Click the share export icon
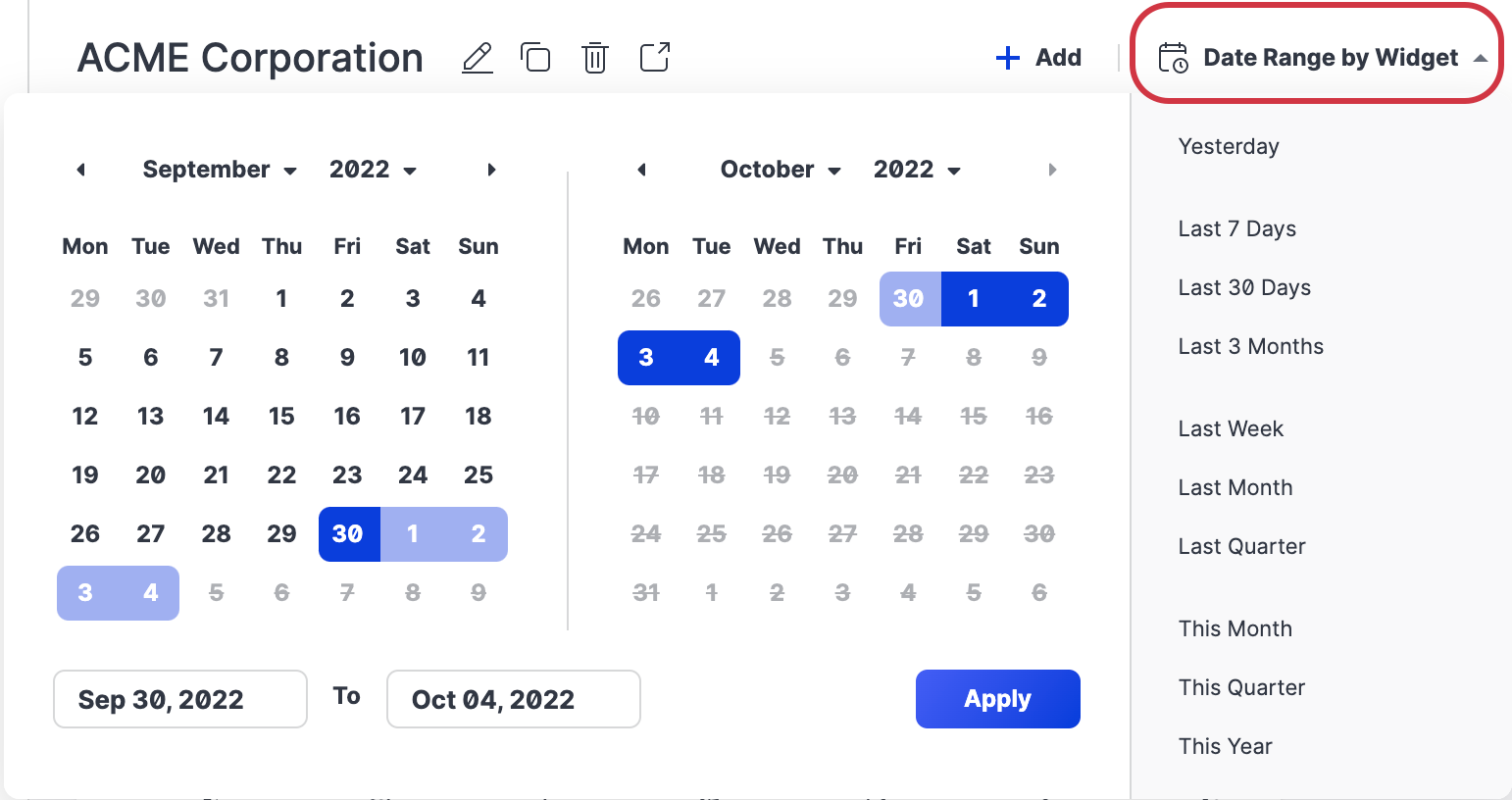 click(x=655, y=57)
